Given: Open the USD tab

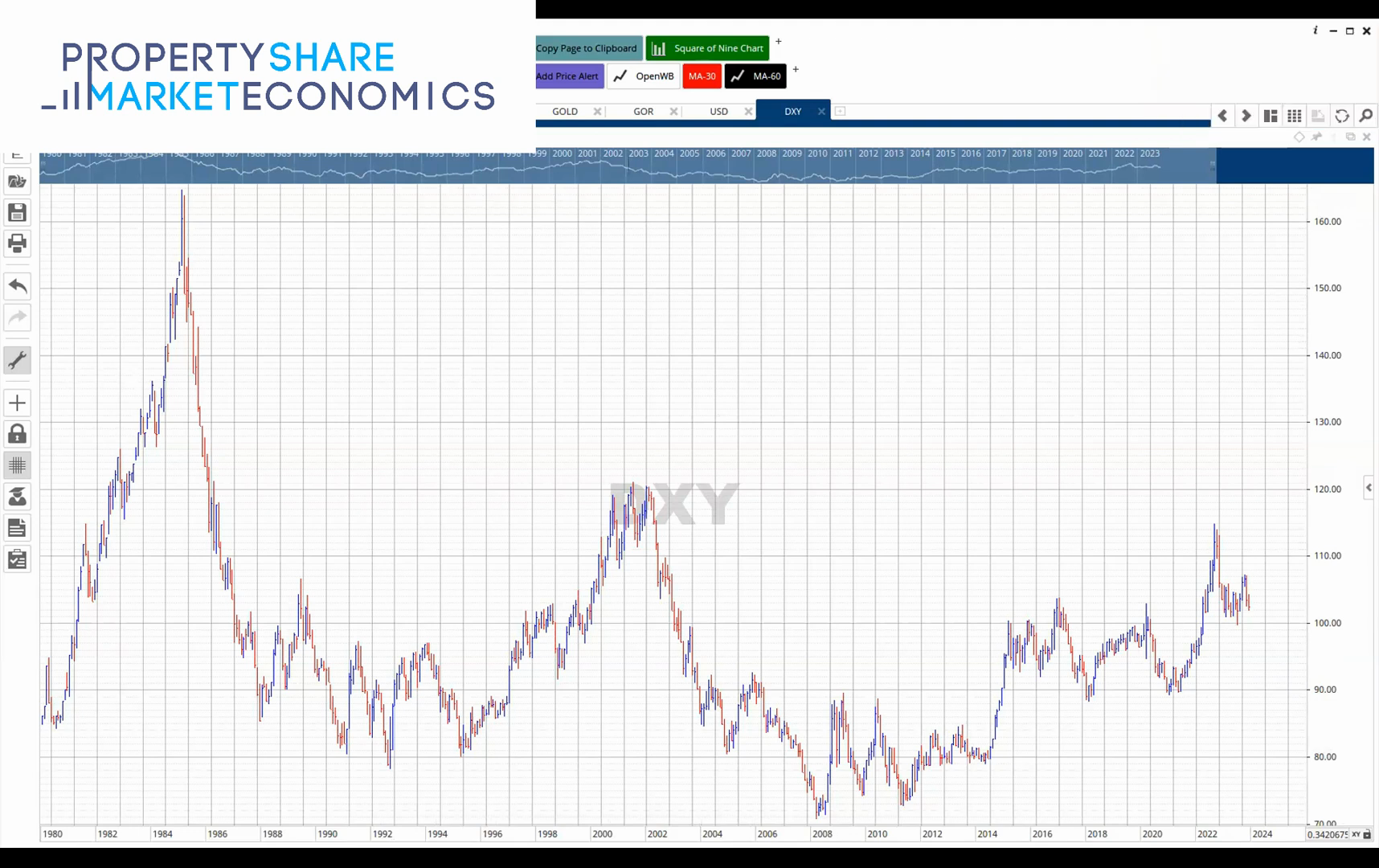Looking at the screenshot, I should (718, 111).
